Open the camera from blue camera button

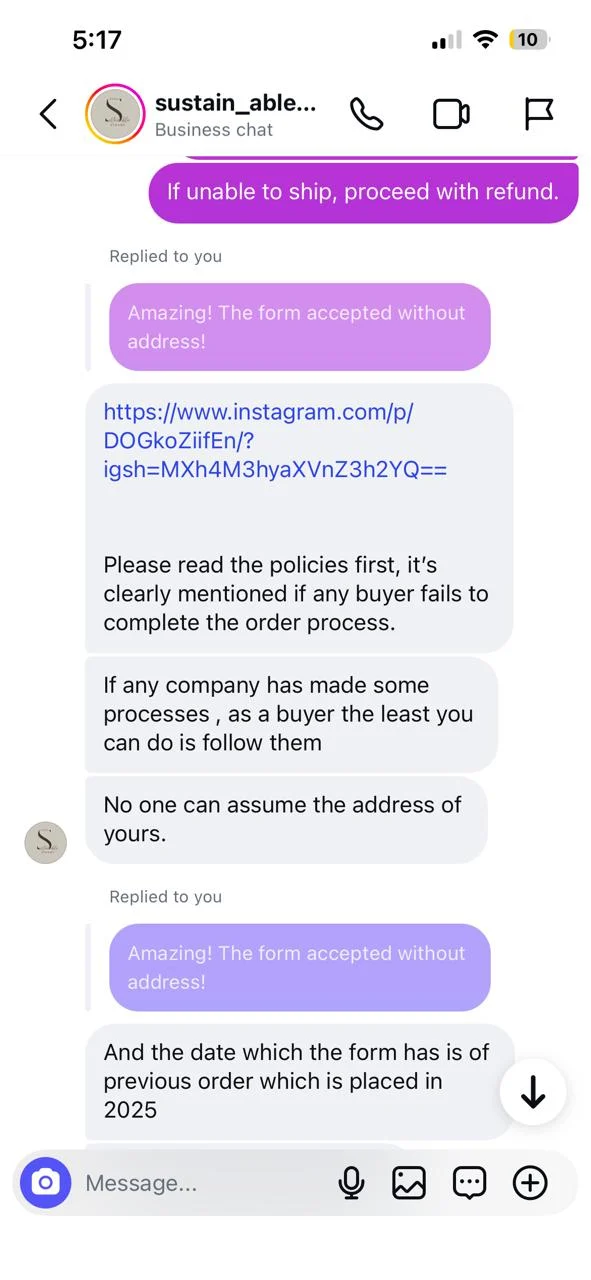coord(45,1183)
